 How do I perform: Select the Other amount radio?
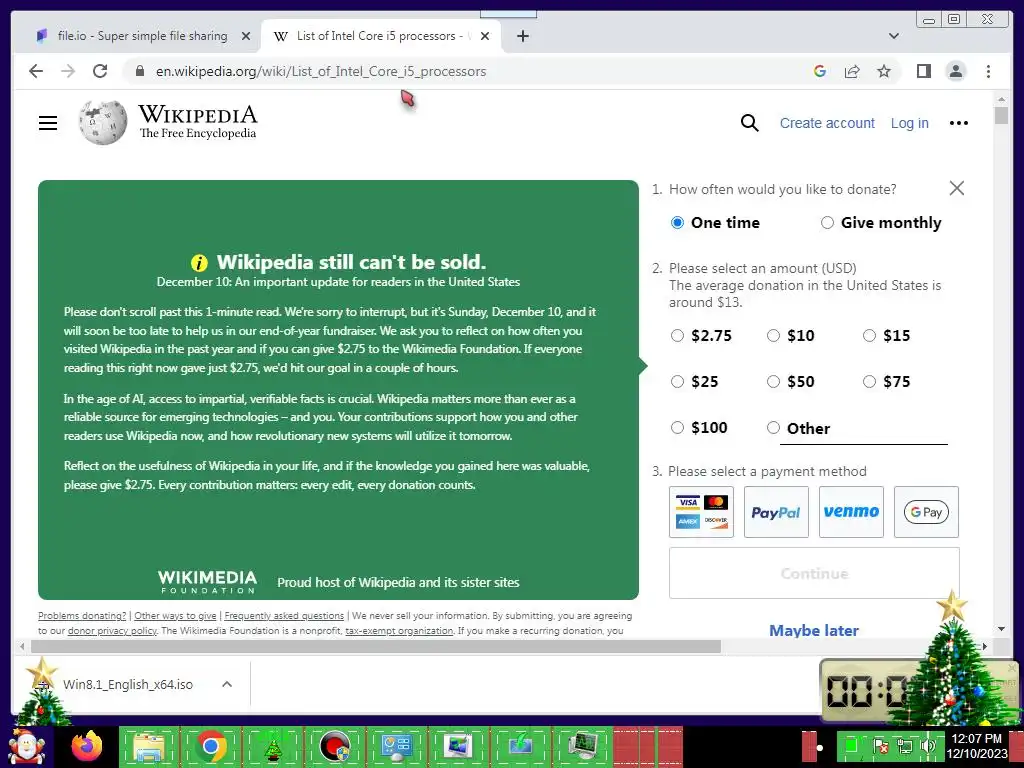(773, 428)
